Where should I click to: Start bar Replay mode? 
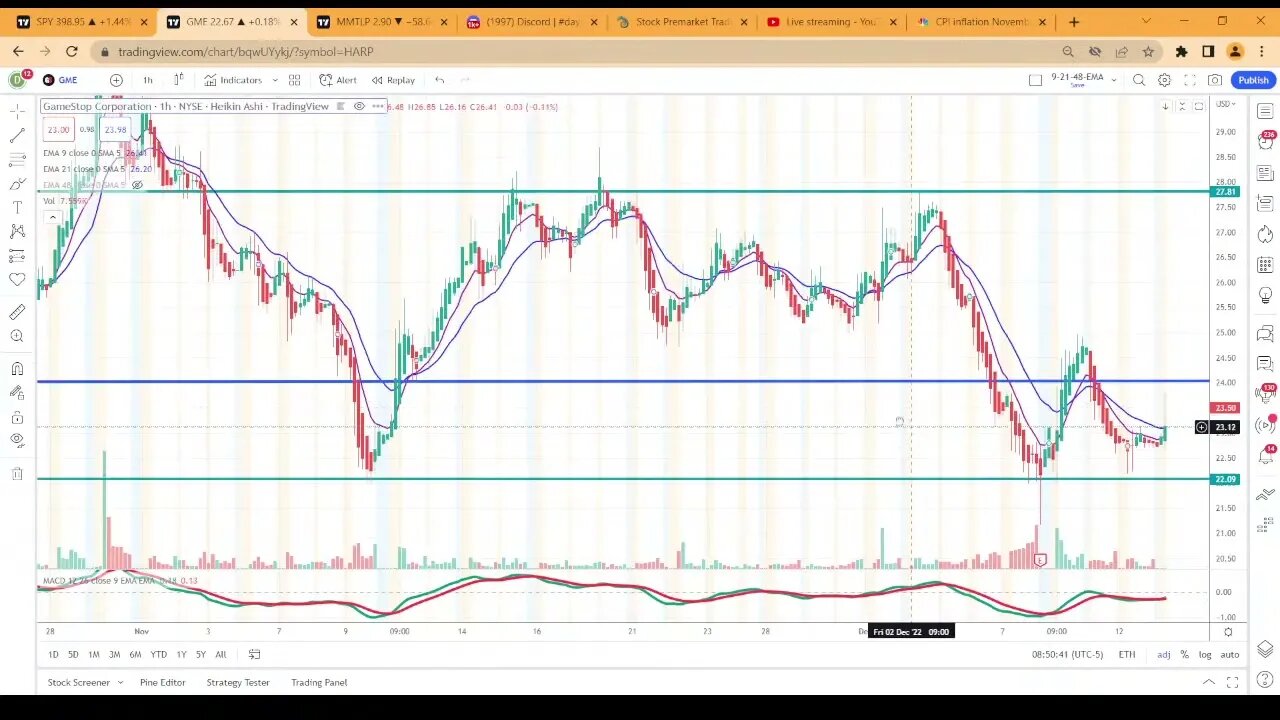click(393, 80)
